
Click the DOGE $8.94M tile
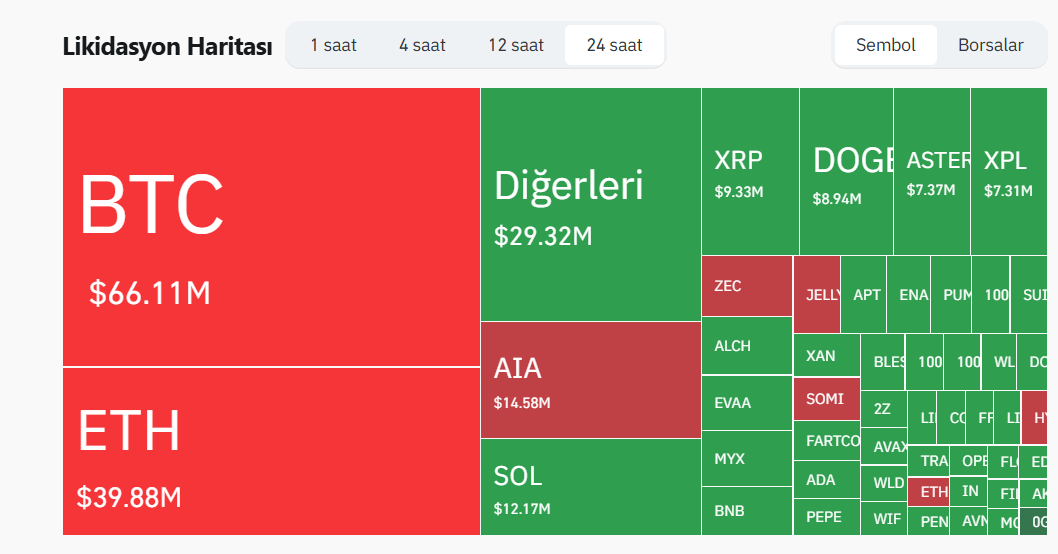pos(846,171)
